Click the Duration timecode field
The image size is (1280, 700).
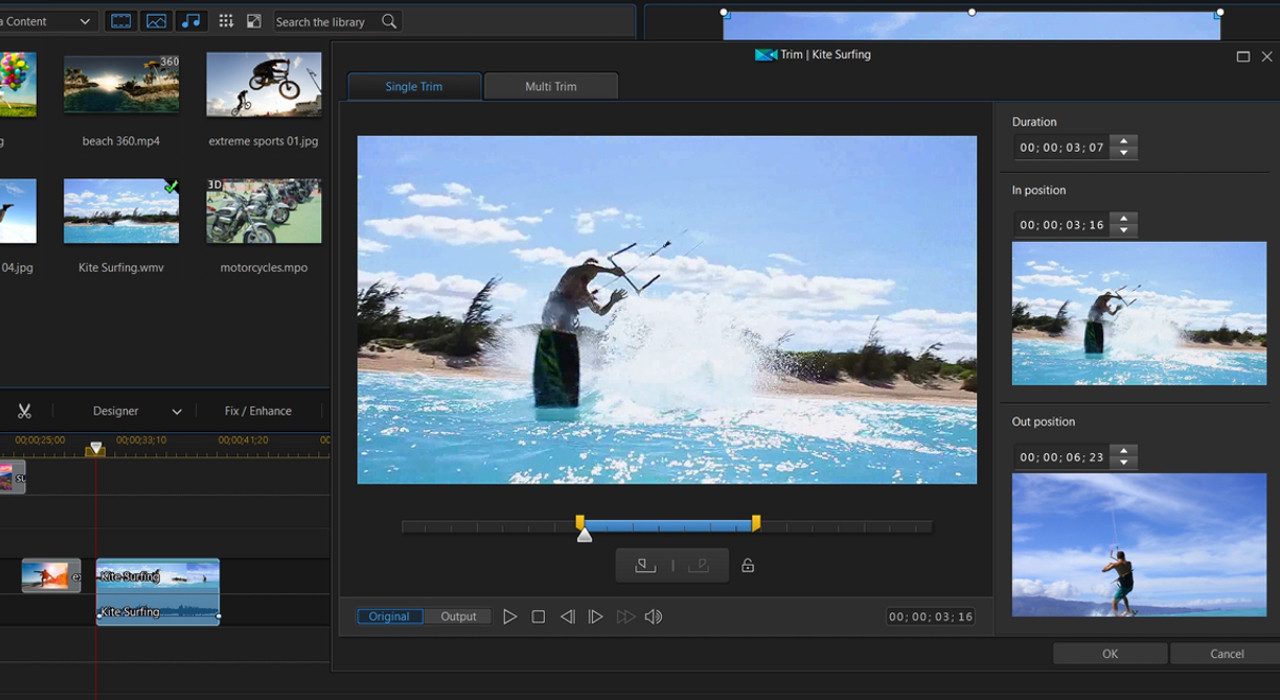click(x=1062, y=148)
